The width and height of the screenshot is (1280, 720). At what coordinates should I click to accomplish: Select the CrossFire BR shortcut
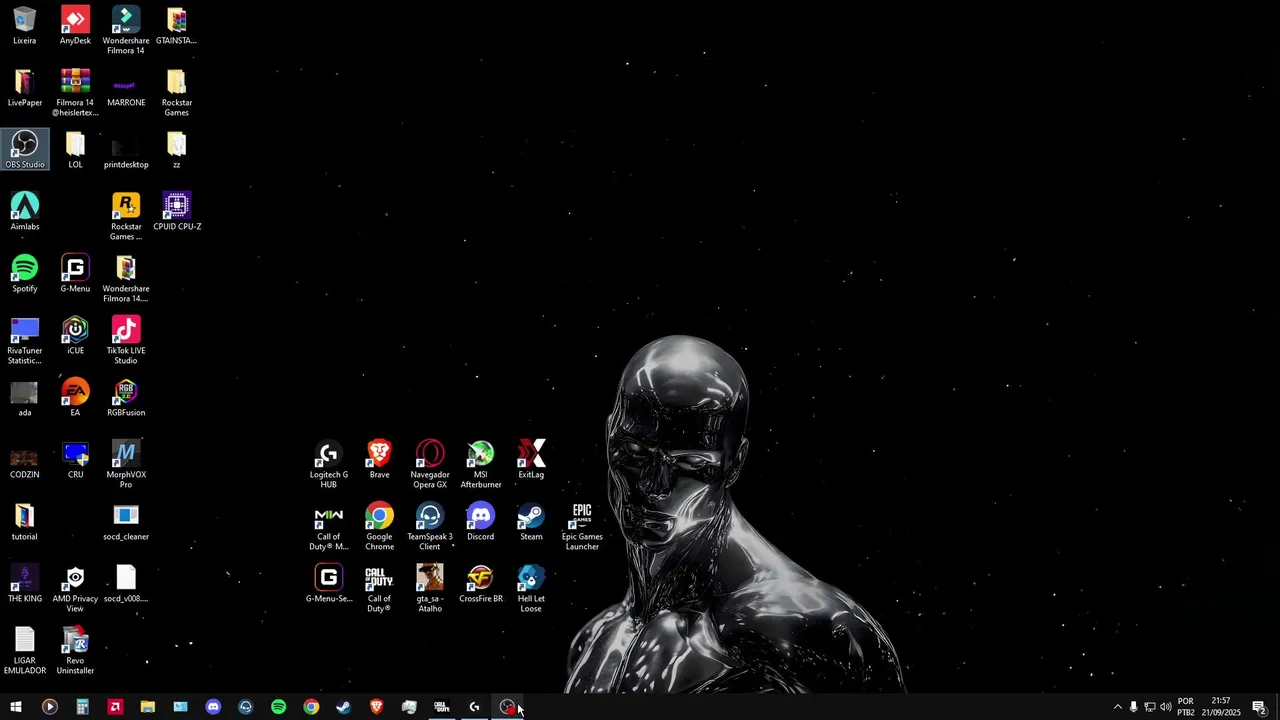coord(481,584)
